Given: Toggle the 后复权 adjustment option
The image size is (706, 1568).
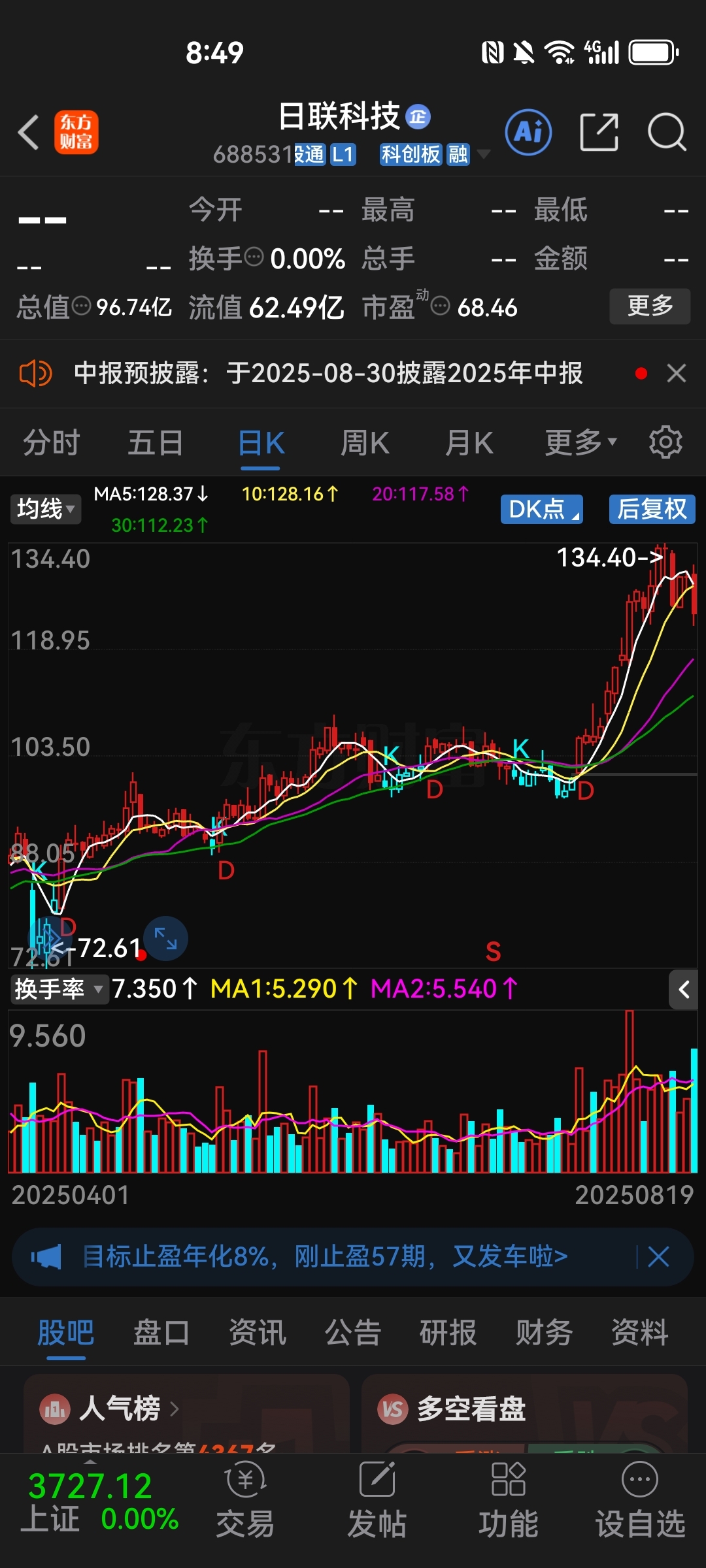Looking at the screenshot, I should (652, 509).
